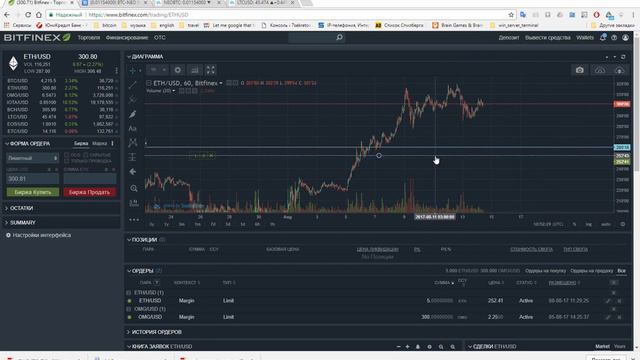Screen dimensions: 640x360
Task: Toggle chart fullscreen mode
Action: pos(211,70)
